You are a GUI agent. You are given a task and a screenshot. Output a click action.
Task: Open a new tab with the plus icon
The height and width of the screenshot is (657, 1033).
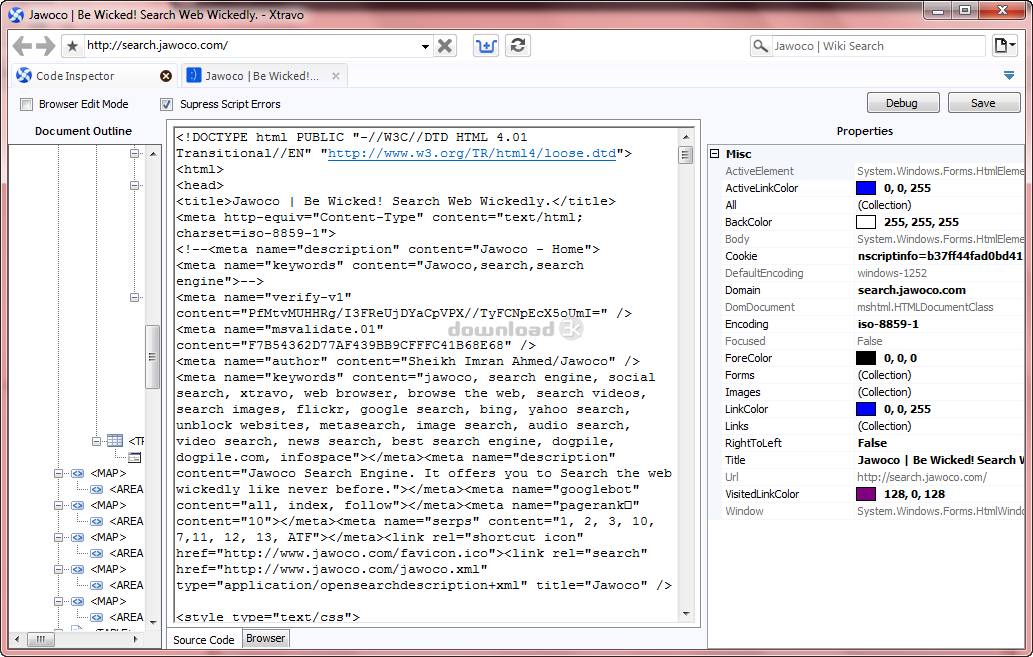click(x=486, y=45)
